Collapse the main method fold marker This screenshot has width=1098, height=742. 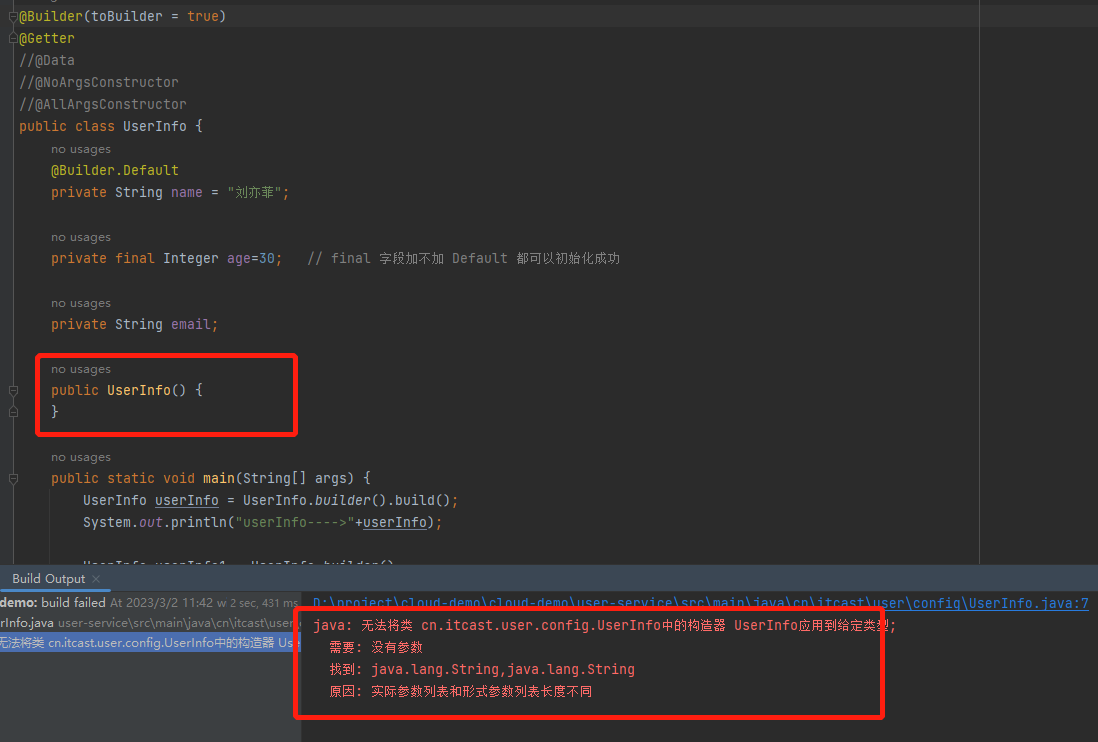13,478
